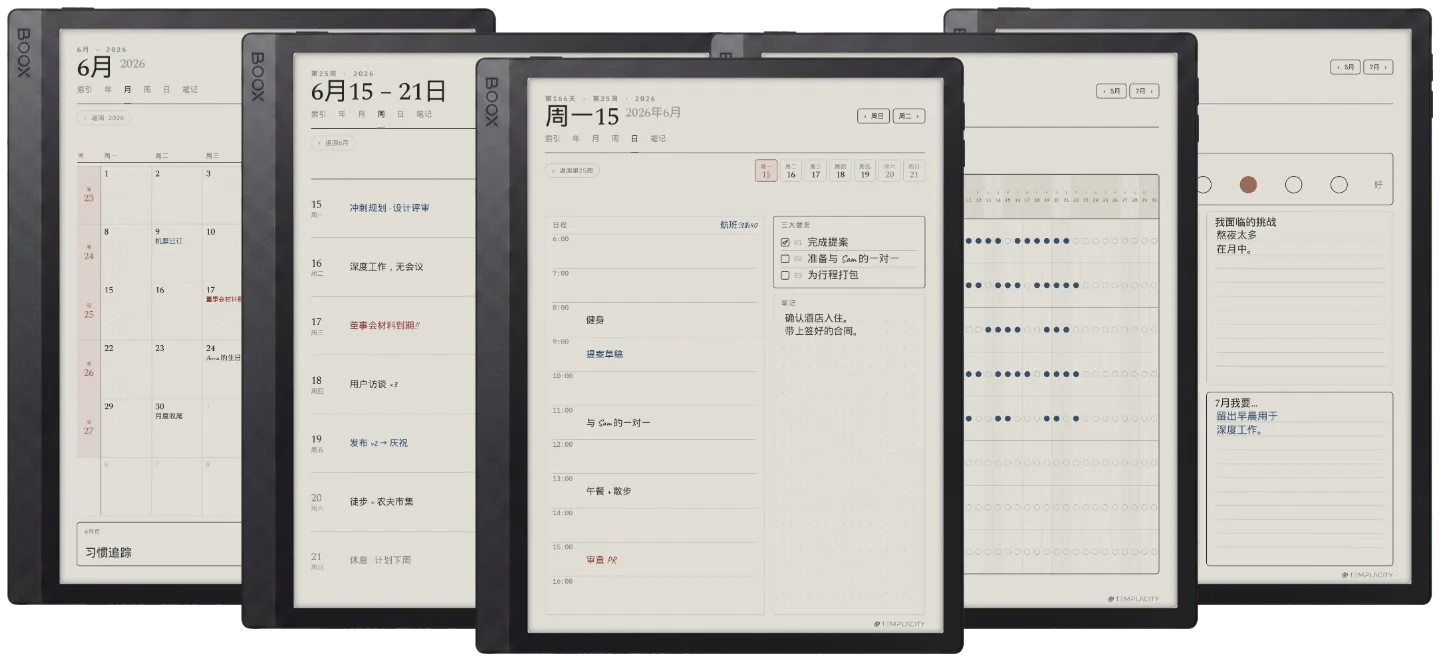Open 年 tab on the daily page
Viewport: 1440px width, 661px height.
(x=576, y=138)
